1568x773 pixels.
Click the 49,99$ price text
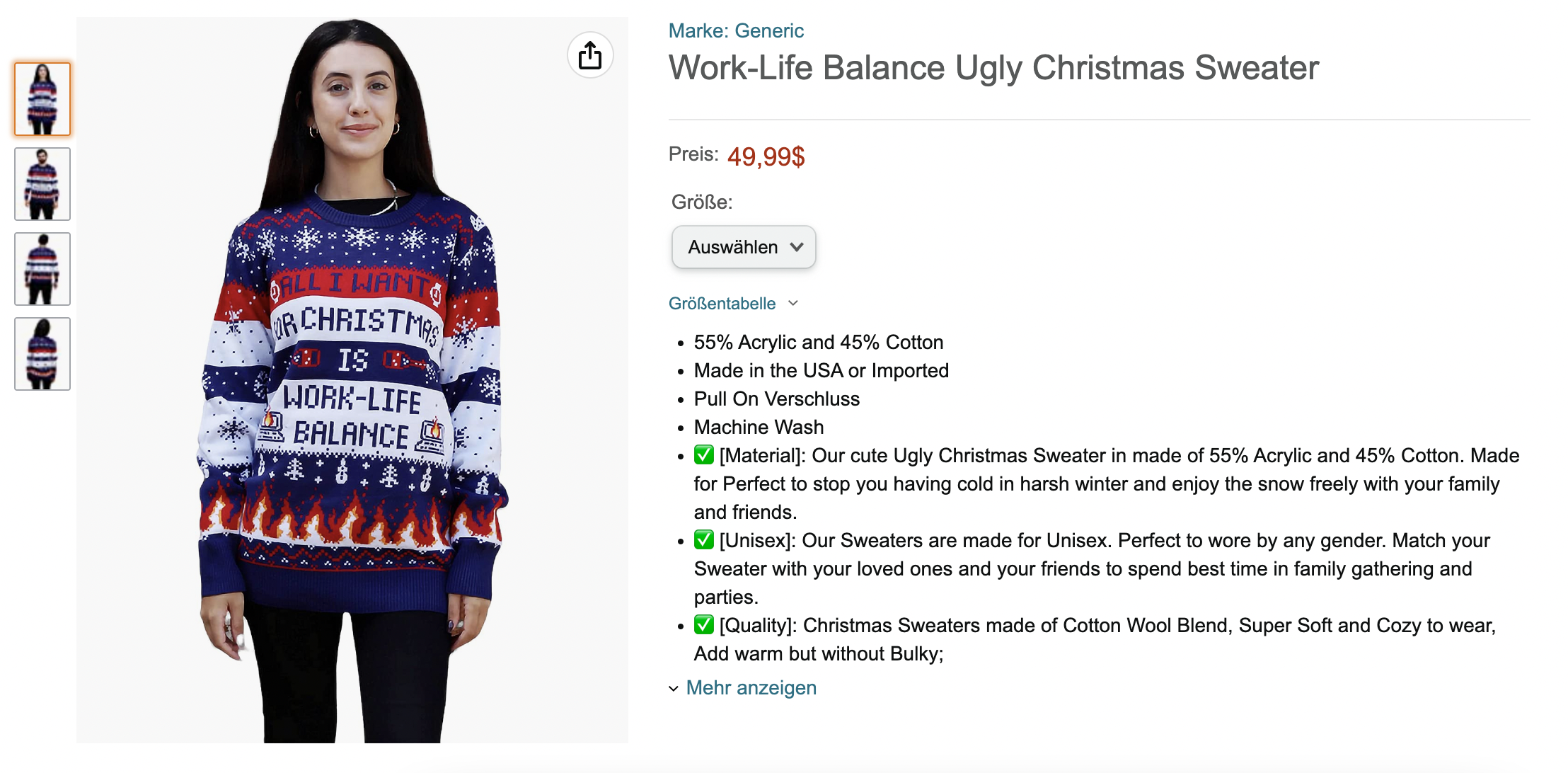pyautogui.click(x=766, y=156)
